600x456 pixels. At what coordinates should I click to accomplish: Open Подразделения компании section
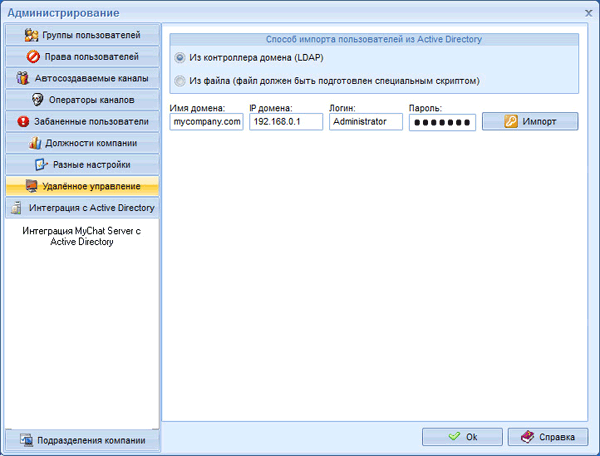(x=83, y=440)
